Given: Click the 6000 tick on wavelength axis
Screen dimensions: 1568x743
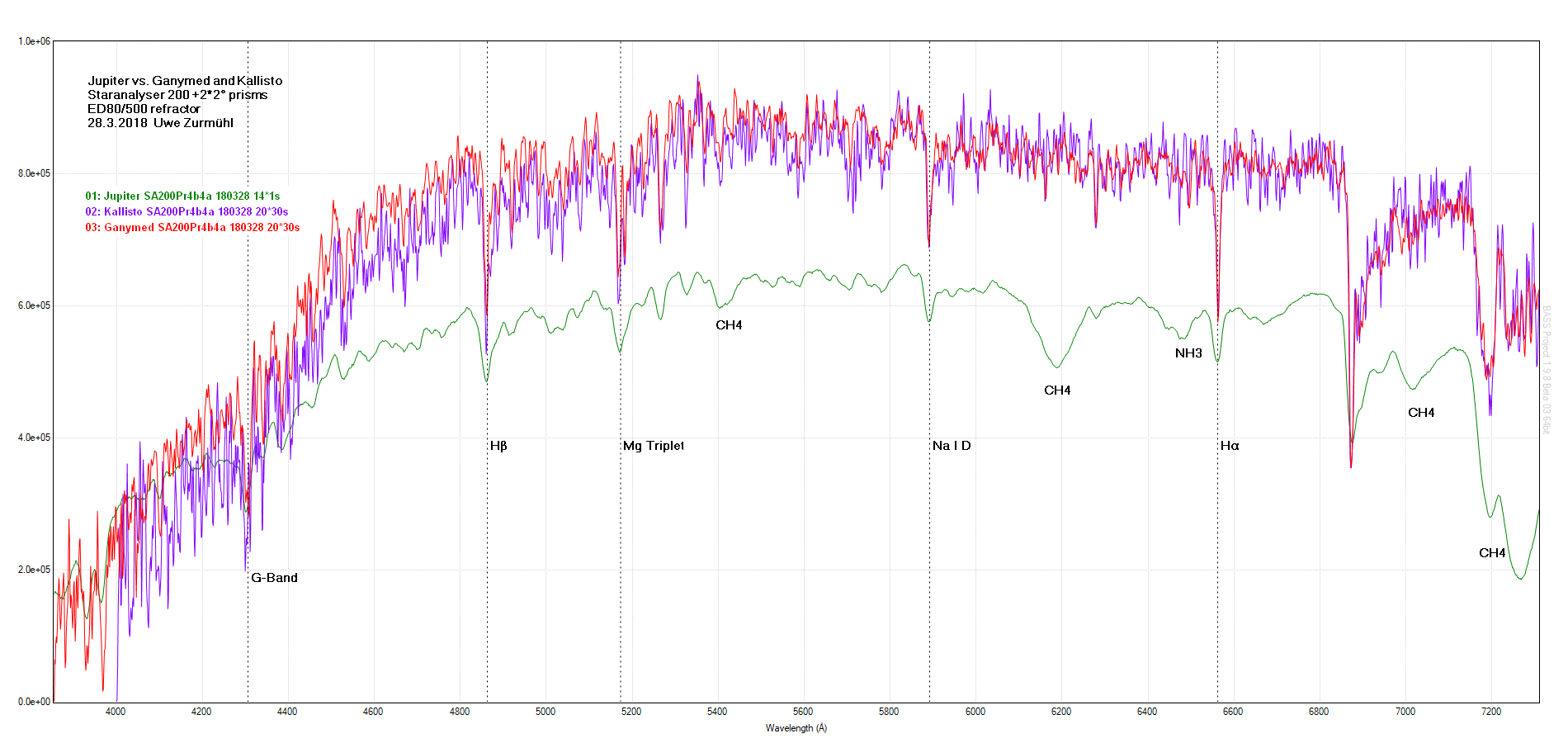Looking at the screenshot, I should [975, 712].
